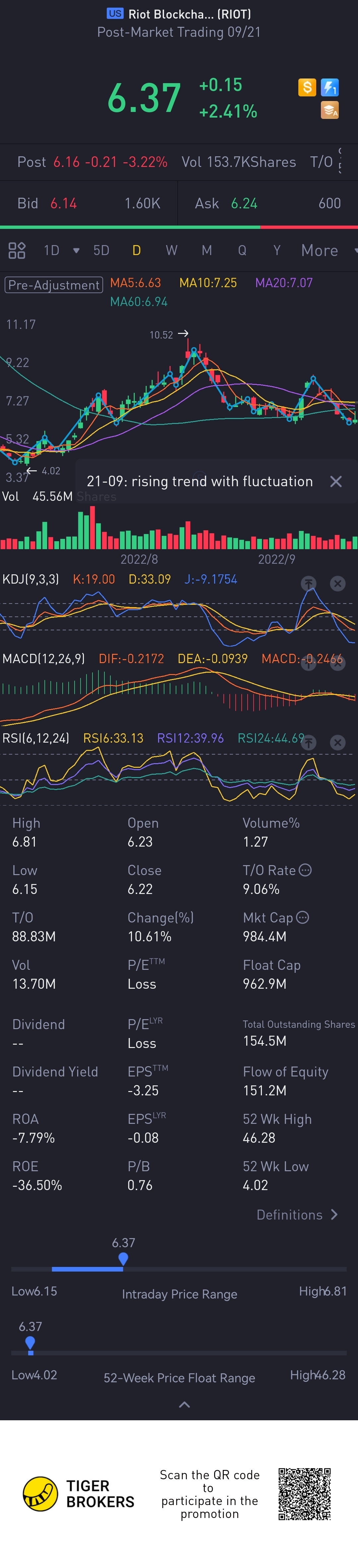Tap the ROE value -36.50%

coord(37,1185)
